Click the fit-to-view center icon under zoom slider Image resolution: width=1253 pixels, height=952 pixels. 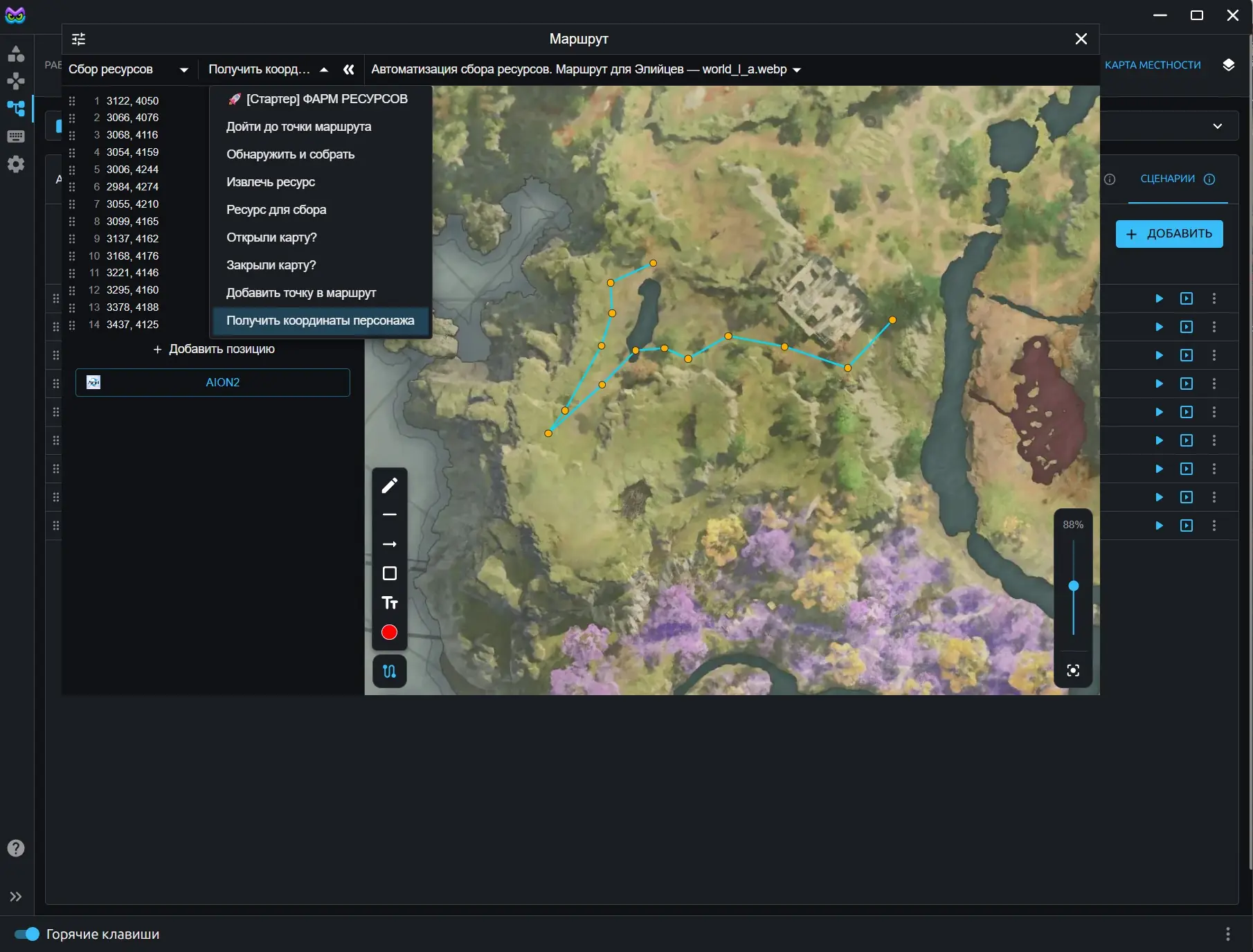[x=1073, y=670]
